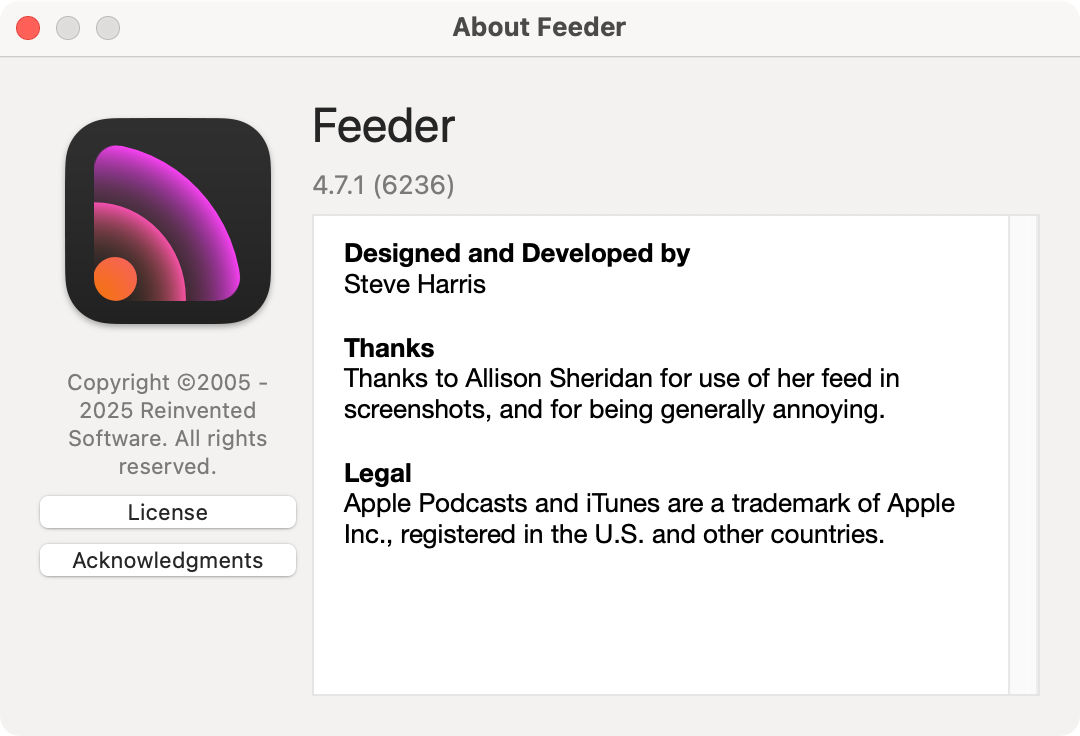
Task: Click the Reinvented Software copyright text
Action: [x=168, y=424]
